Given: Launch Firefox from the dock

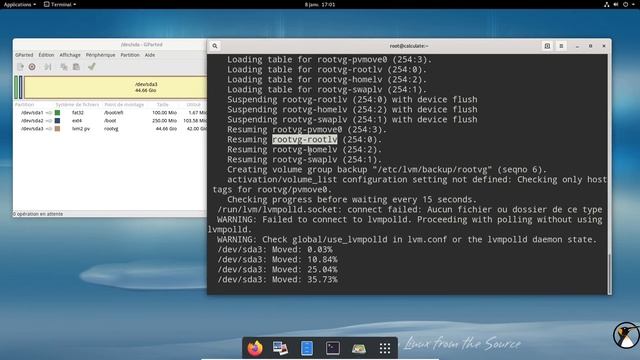Looking at the screenshot, I should [x=255, y=348].
